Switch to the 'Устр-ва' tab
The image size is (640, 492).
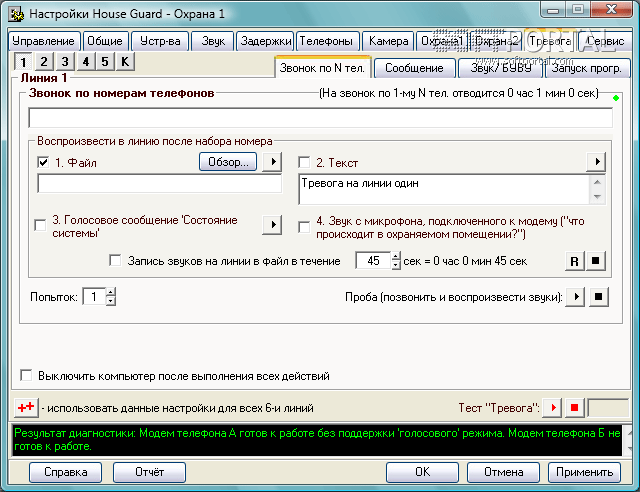point(160,41)
